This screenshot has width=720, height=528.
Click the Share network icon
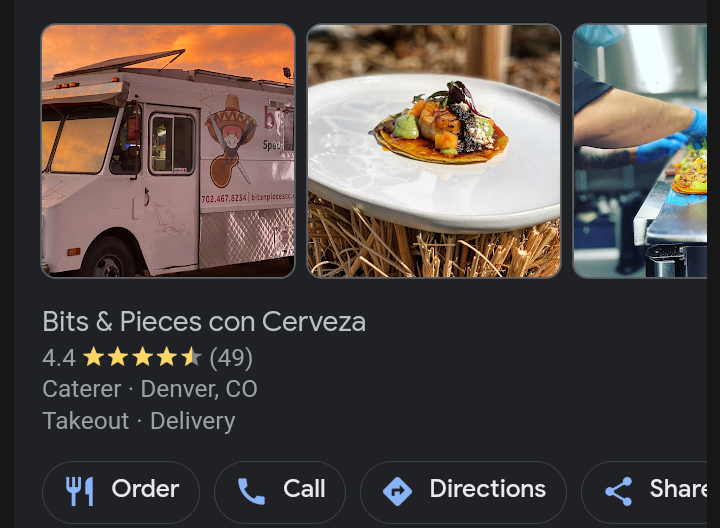tap(619, 491)
